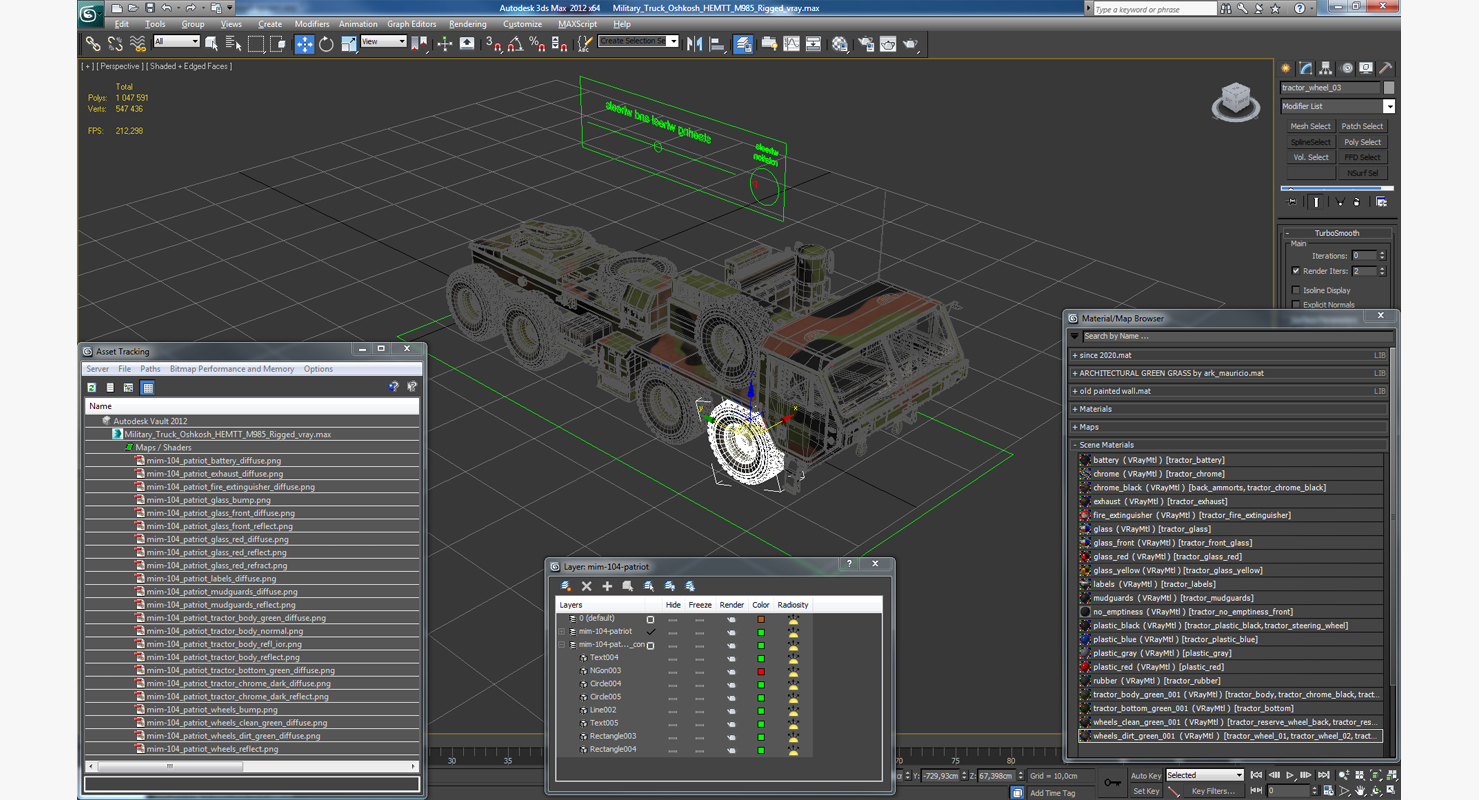Enable the Isoline Display checkbox

point(1296,290)
